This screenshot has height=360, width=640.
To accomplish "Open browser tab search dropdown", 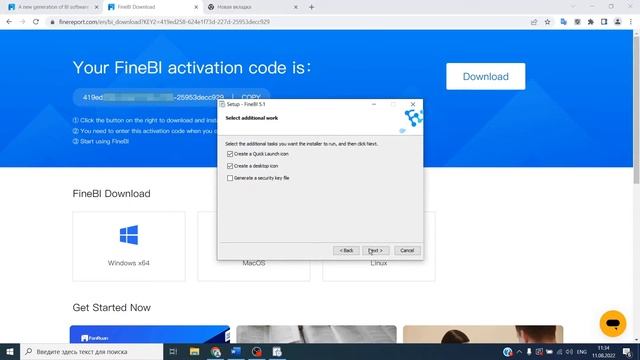I will coord(573,7).
